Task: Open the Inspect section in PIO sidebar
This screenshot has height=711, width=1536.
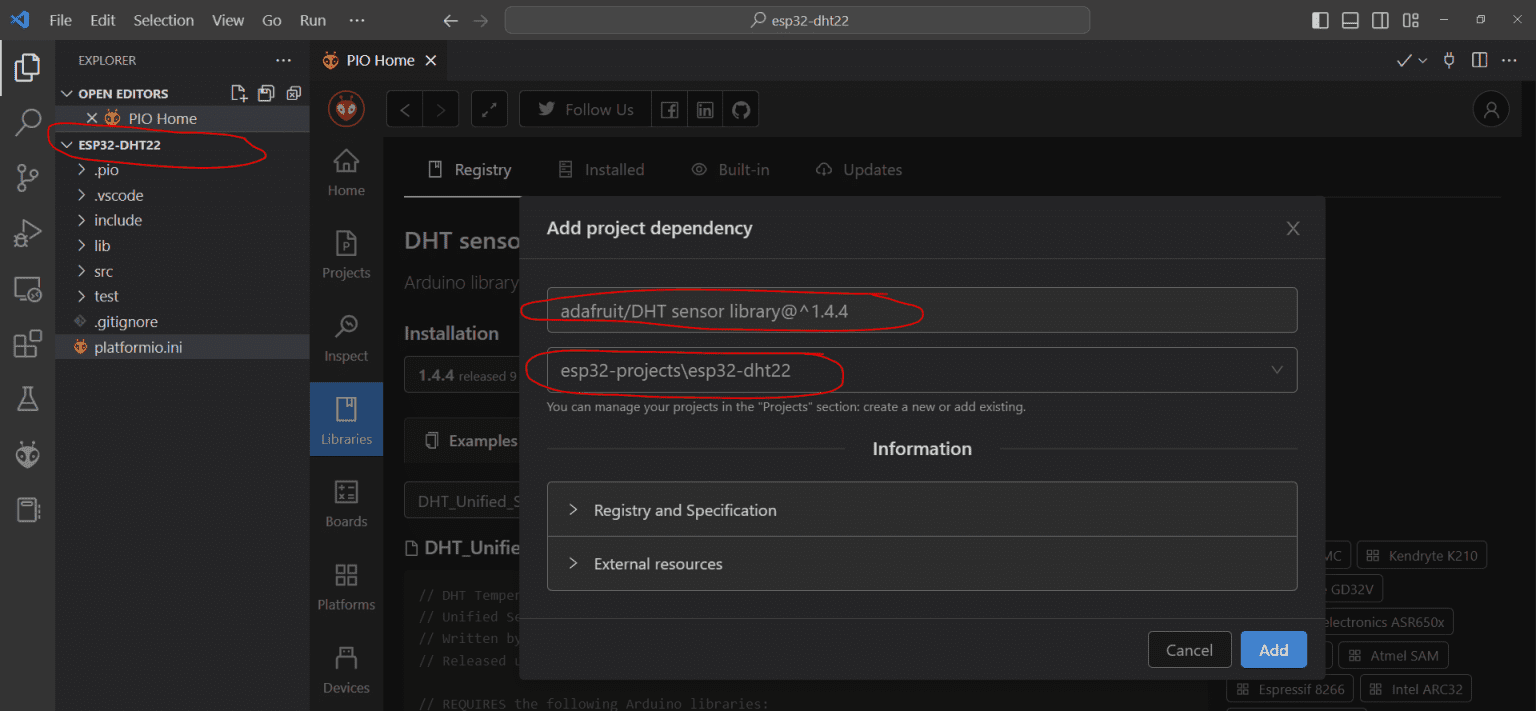Action: (x=346, y=338)
